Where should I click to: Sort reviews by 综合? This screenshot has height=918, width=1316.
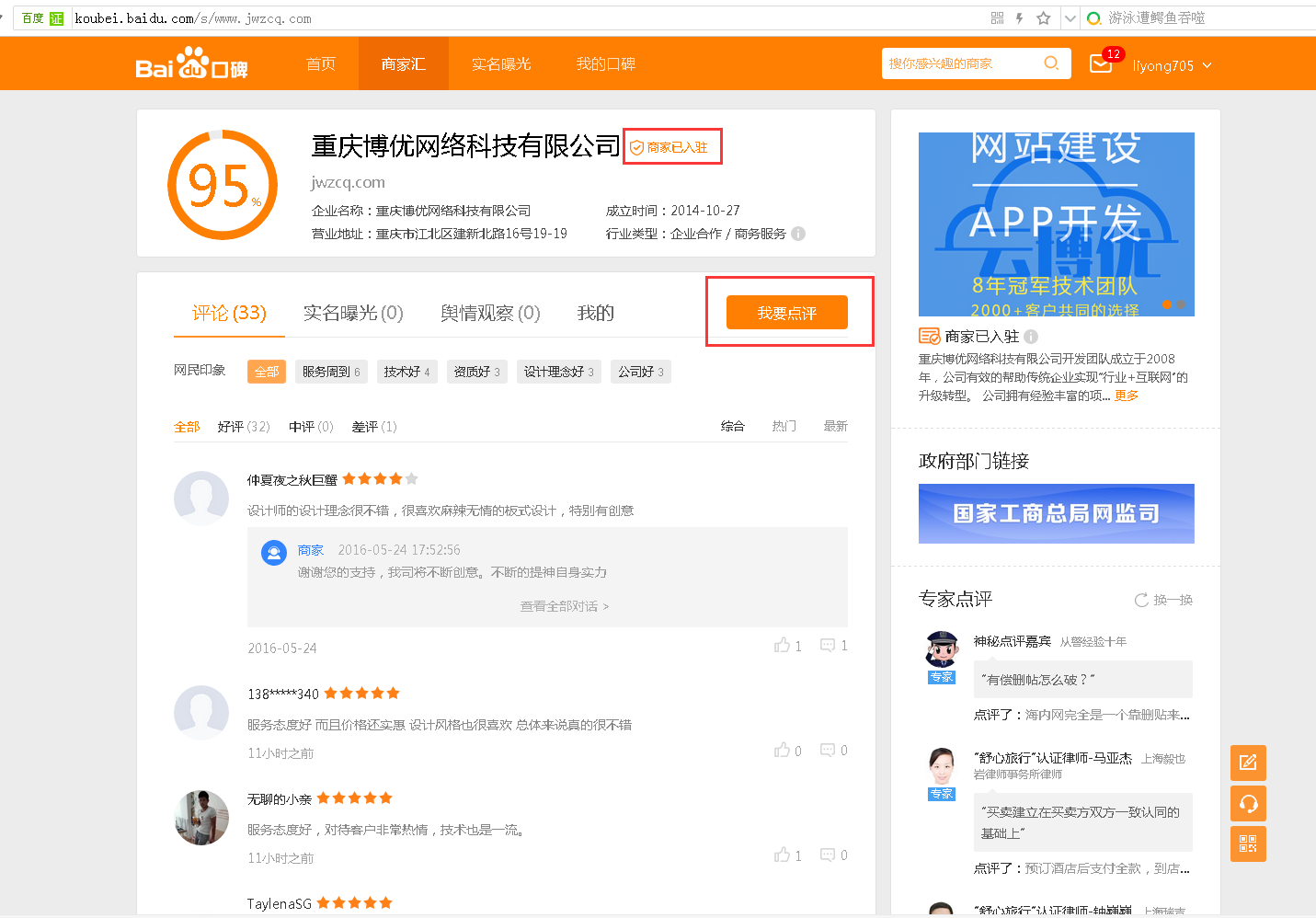coord(733,426)
